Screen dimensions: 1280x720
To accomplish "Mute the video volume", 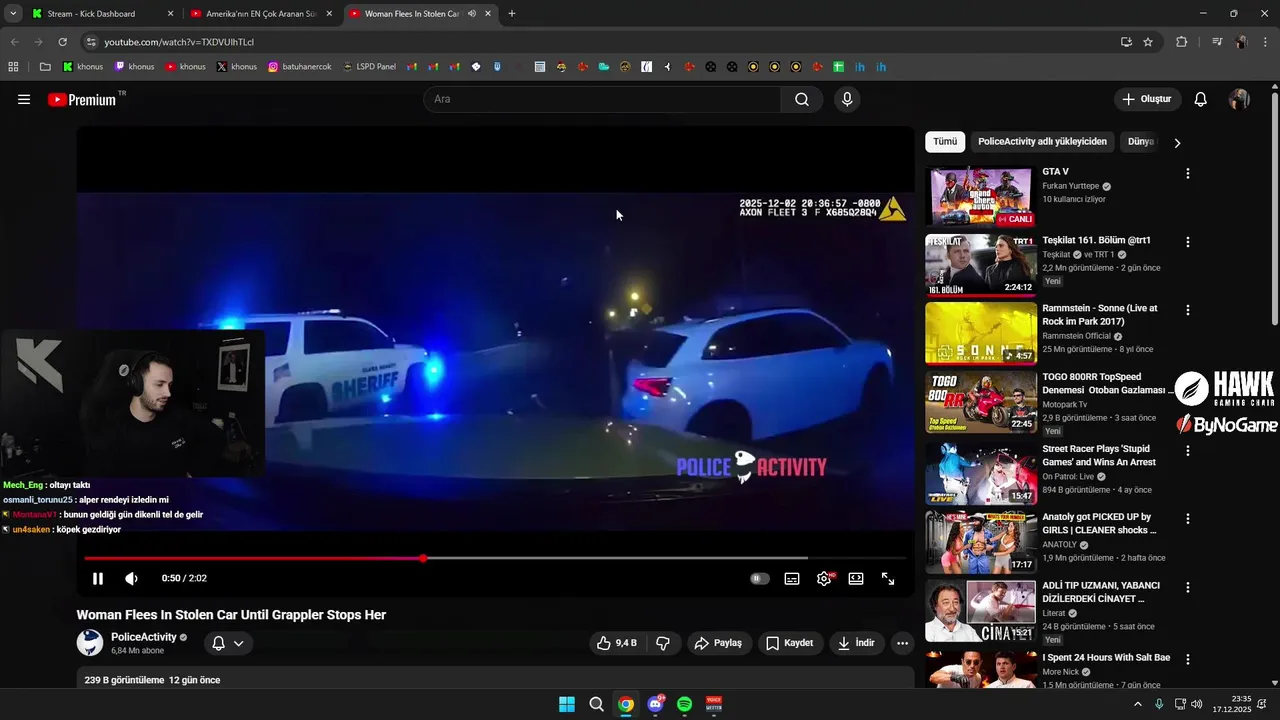I will coord(131,578).
